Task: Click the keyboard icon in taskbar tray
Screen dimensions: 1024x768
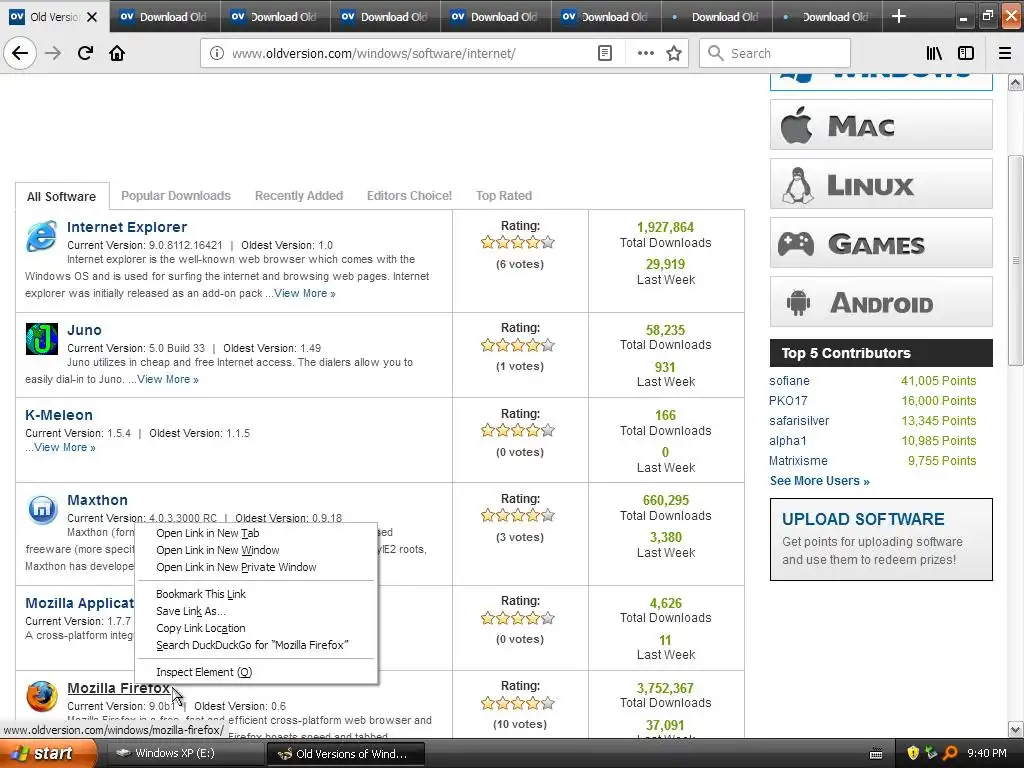Action: [x=876, y=754]
